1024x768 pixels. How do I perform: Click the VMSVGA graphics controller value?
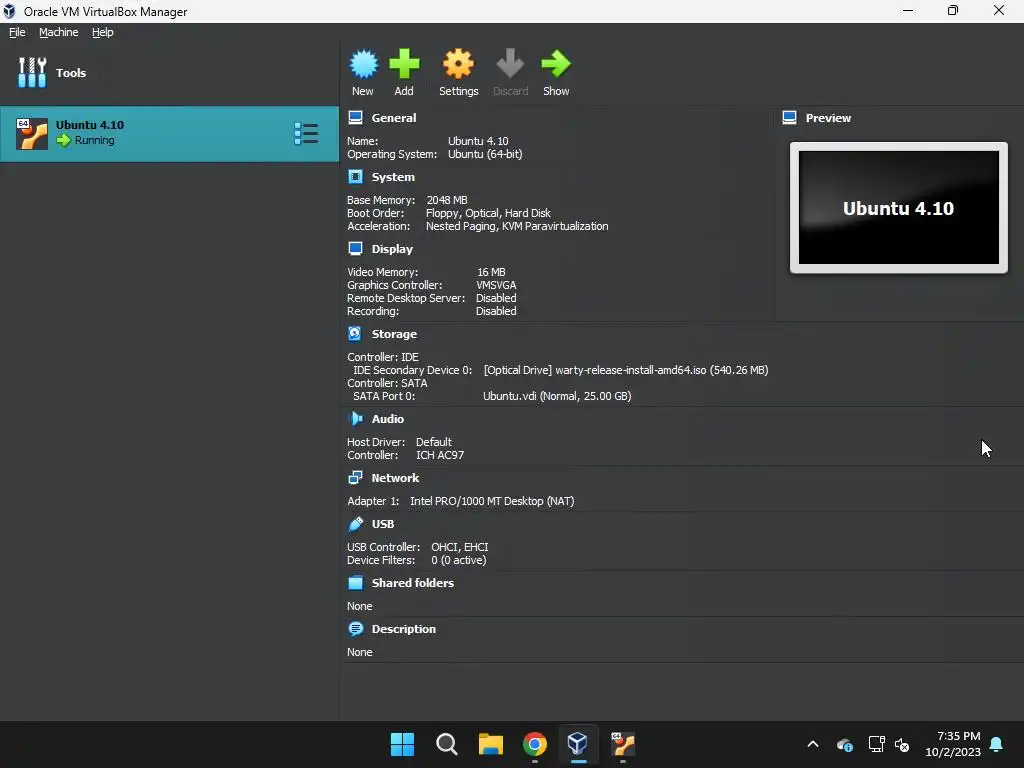[x=496, y=285]
